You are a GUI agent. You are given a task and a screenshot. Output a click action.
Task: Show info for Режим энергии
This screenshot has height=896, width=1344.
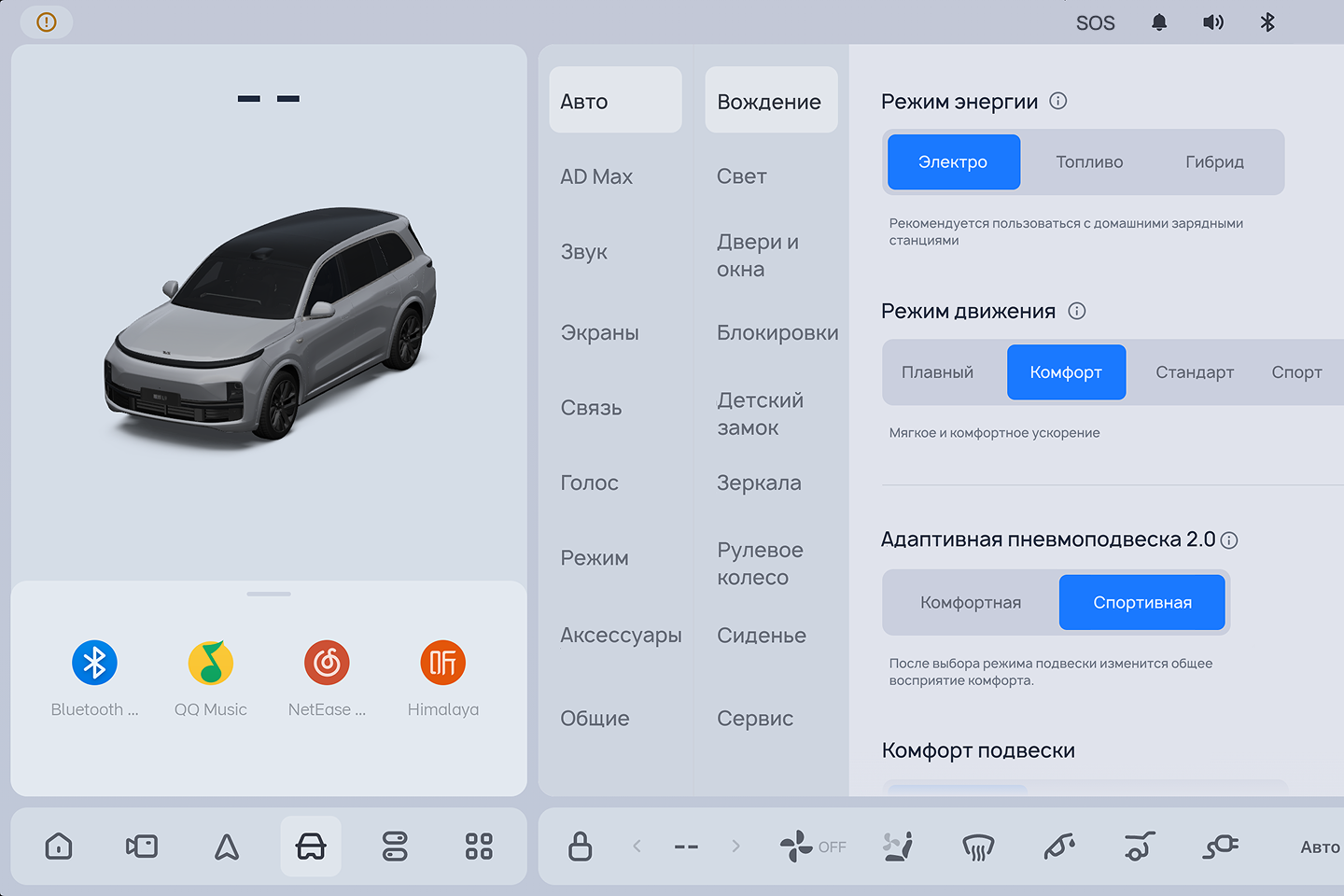point(1057,101)
